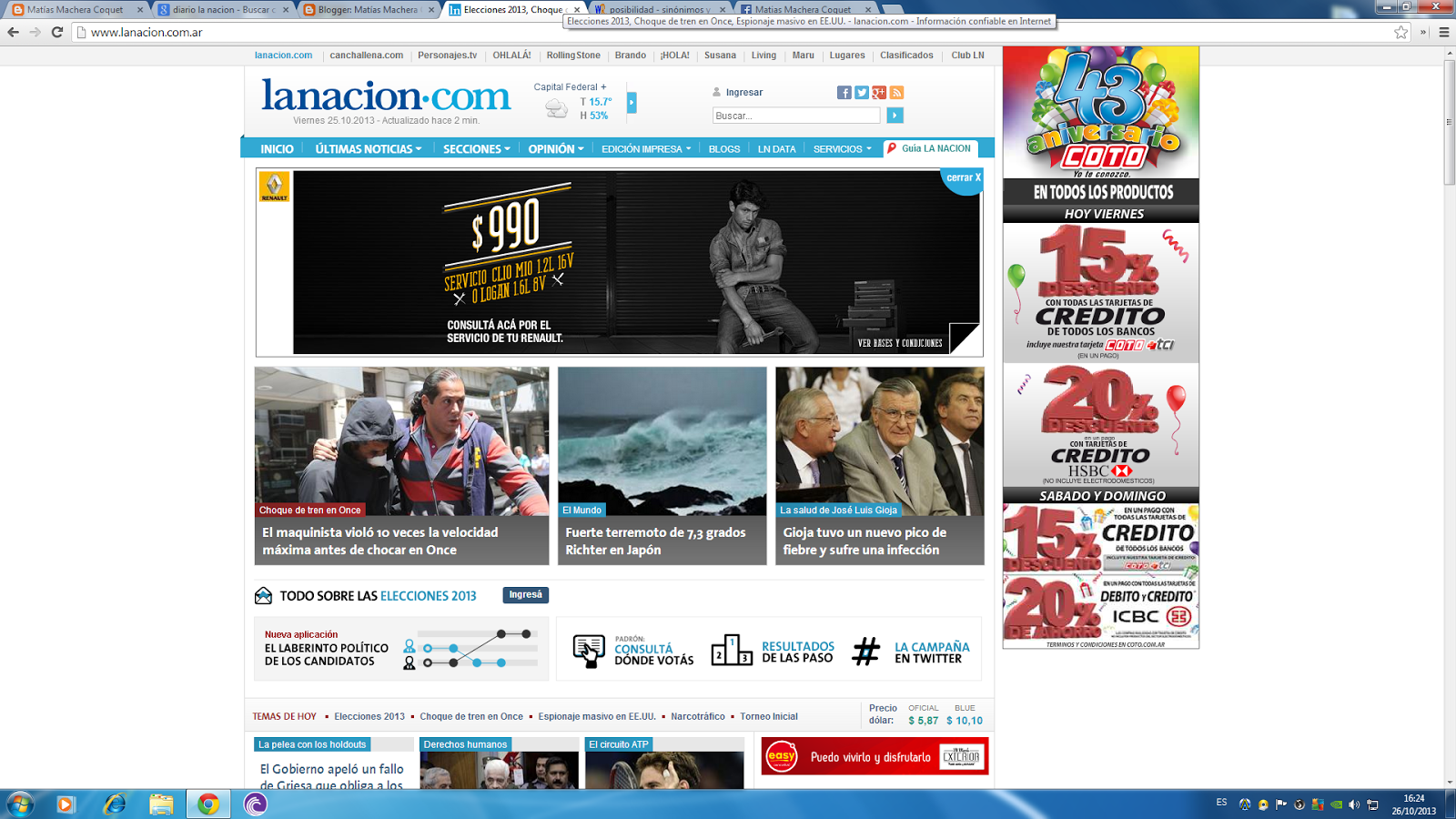Screen dimensions: 1456x819
Task: Click the podium icon for Resultados PASO
Action: point(732,650)
